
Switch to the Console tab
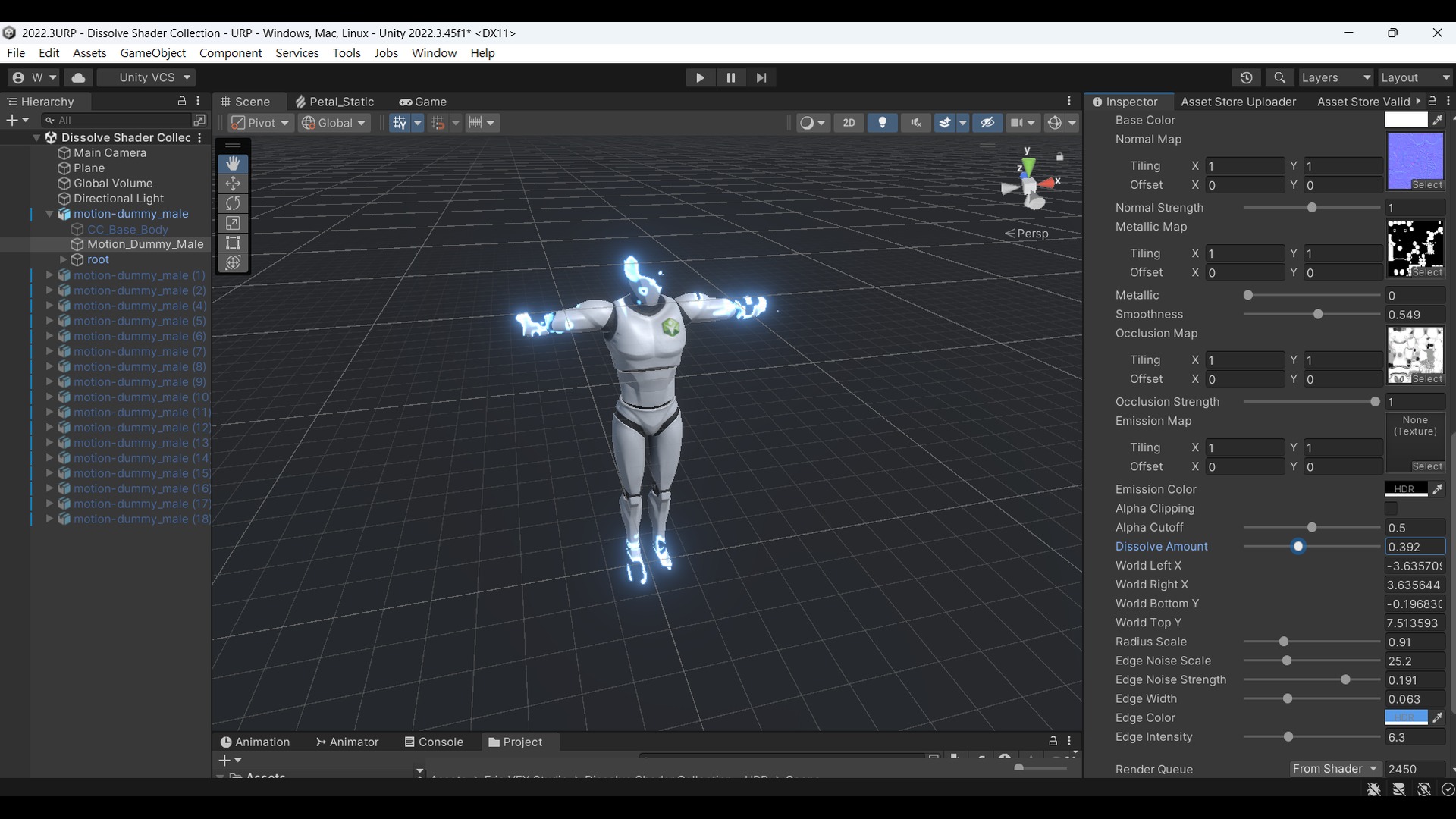[x=433, y=742]
